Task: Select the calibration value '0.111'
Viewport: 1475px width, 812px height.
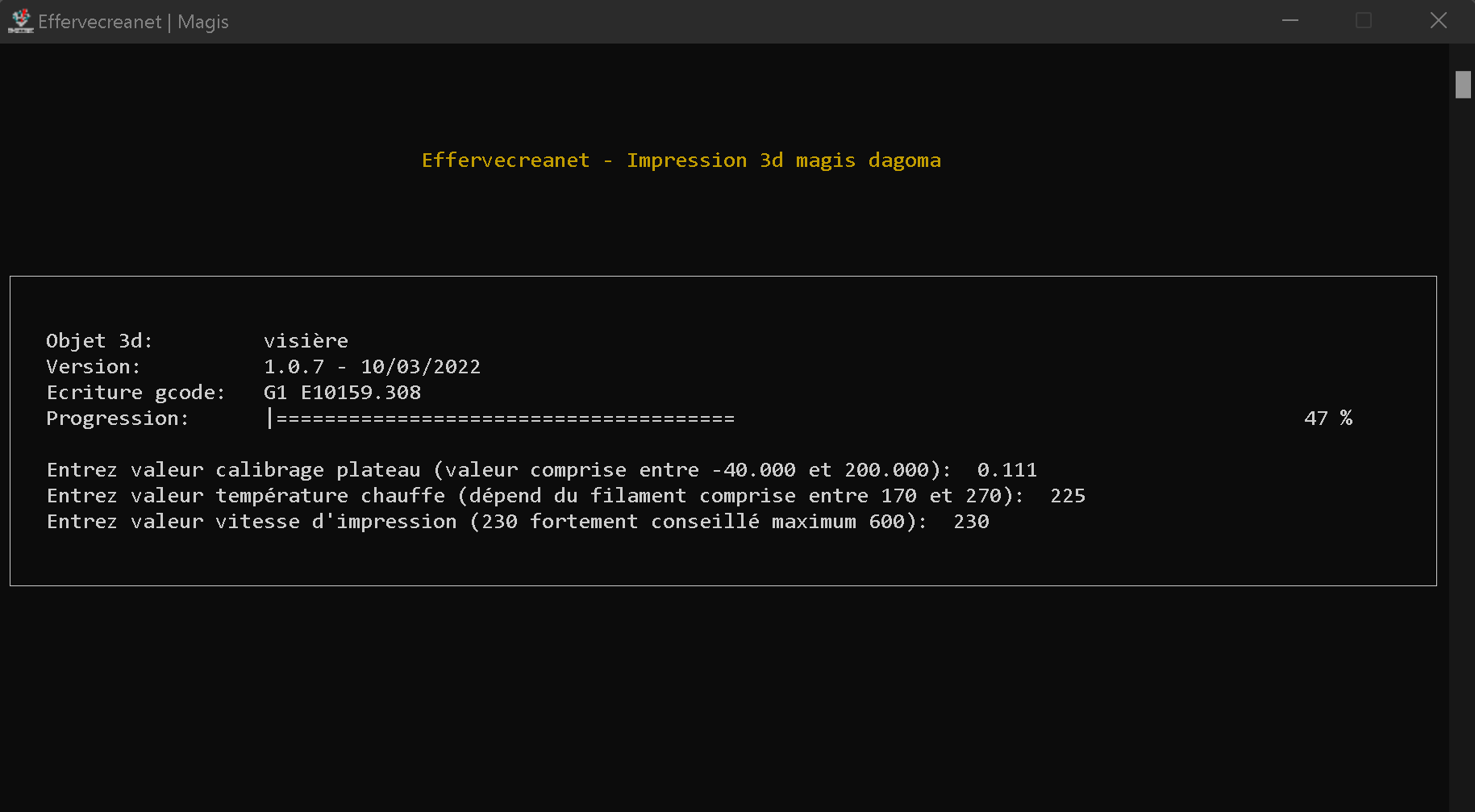Action: [x=1007, y=470]
